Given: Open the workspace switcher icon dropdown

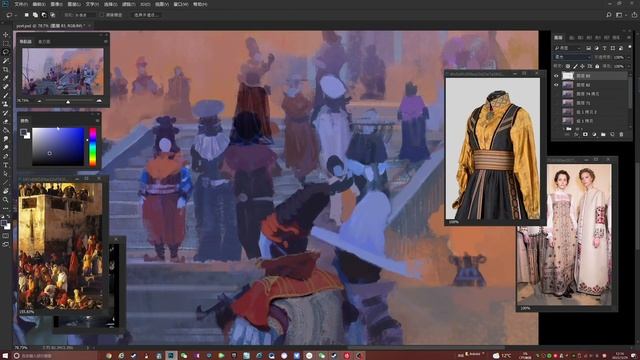Looking at the screenshot, I should point(620,15).
